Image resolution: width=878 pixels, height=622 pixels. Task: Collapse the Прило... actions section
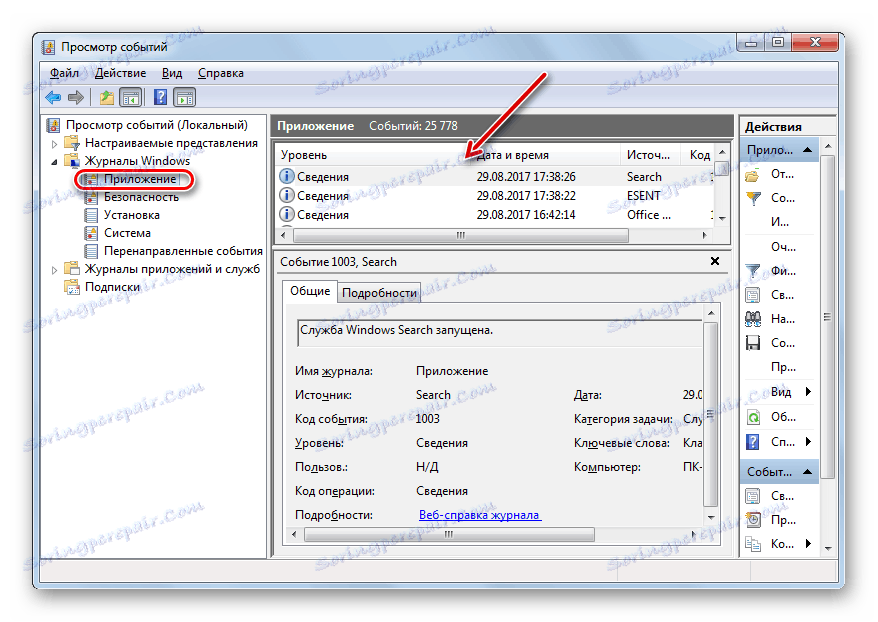(x=807, y=150)
